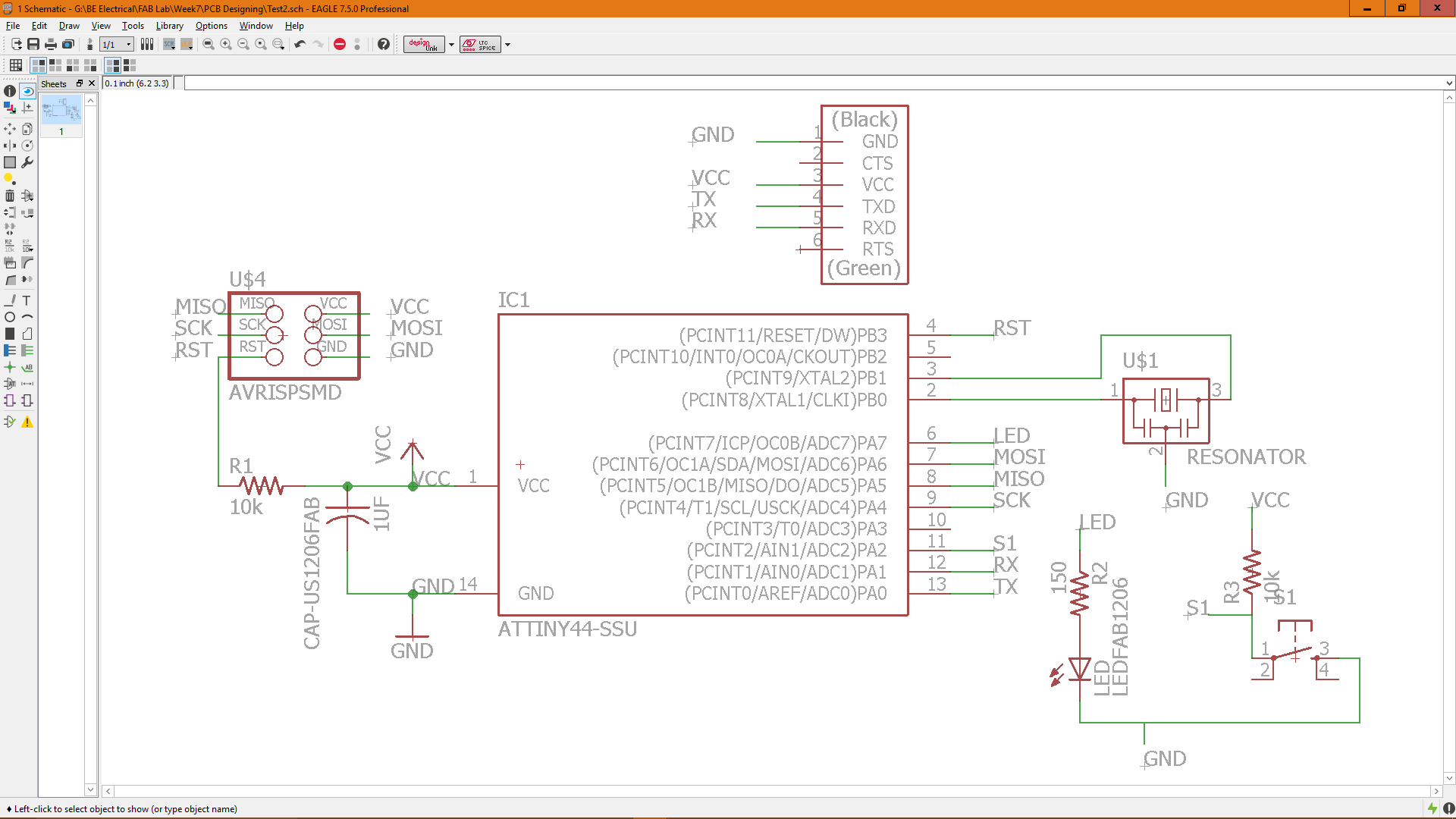This screenshot has height=819, width=1456.
Task: Click the Zoom in magnifier icon
Action: tap(226, 44)
